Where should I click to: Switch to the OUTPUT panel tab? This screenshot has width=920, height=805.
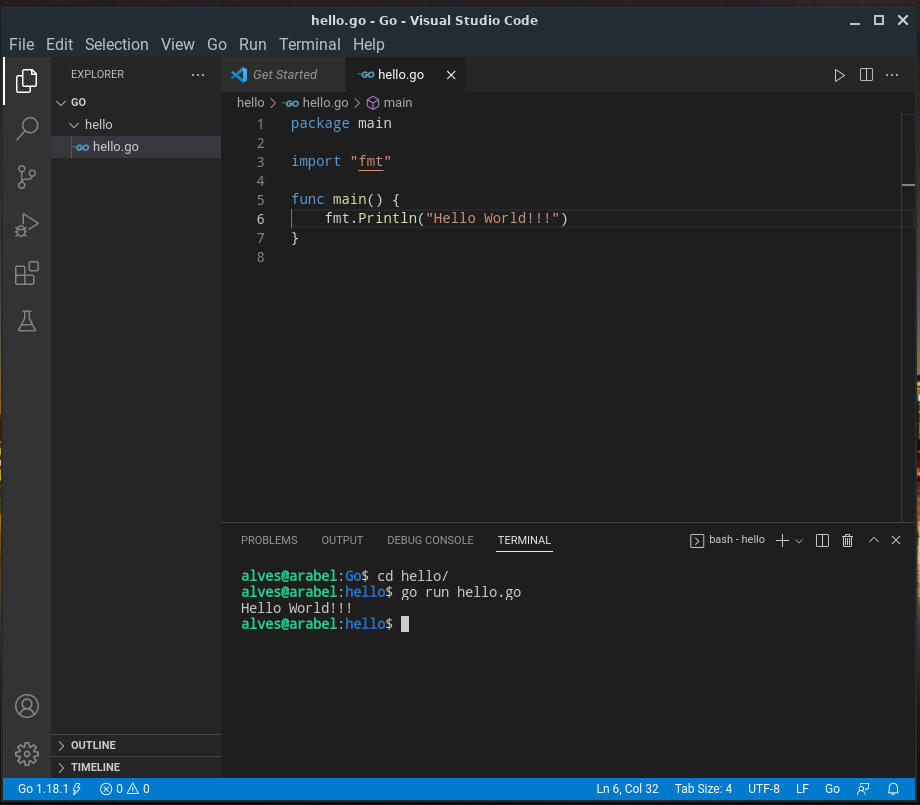pyautogui.click(x=342, y=540)
